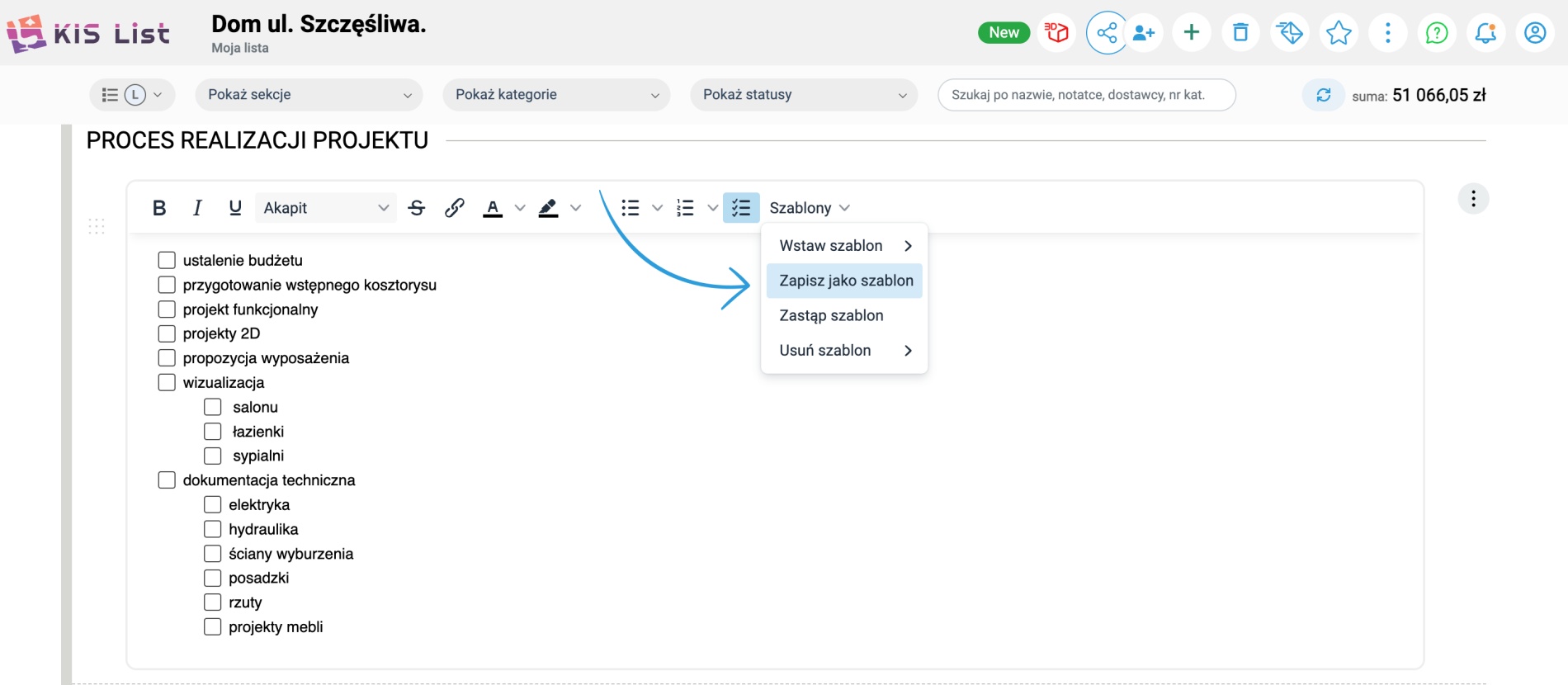Check the "hydraulika" checkbox
This screenshot has height=685, width=1568.
click(213, 529)
